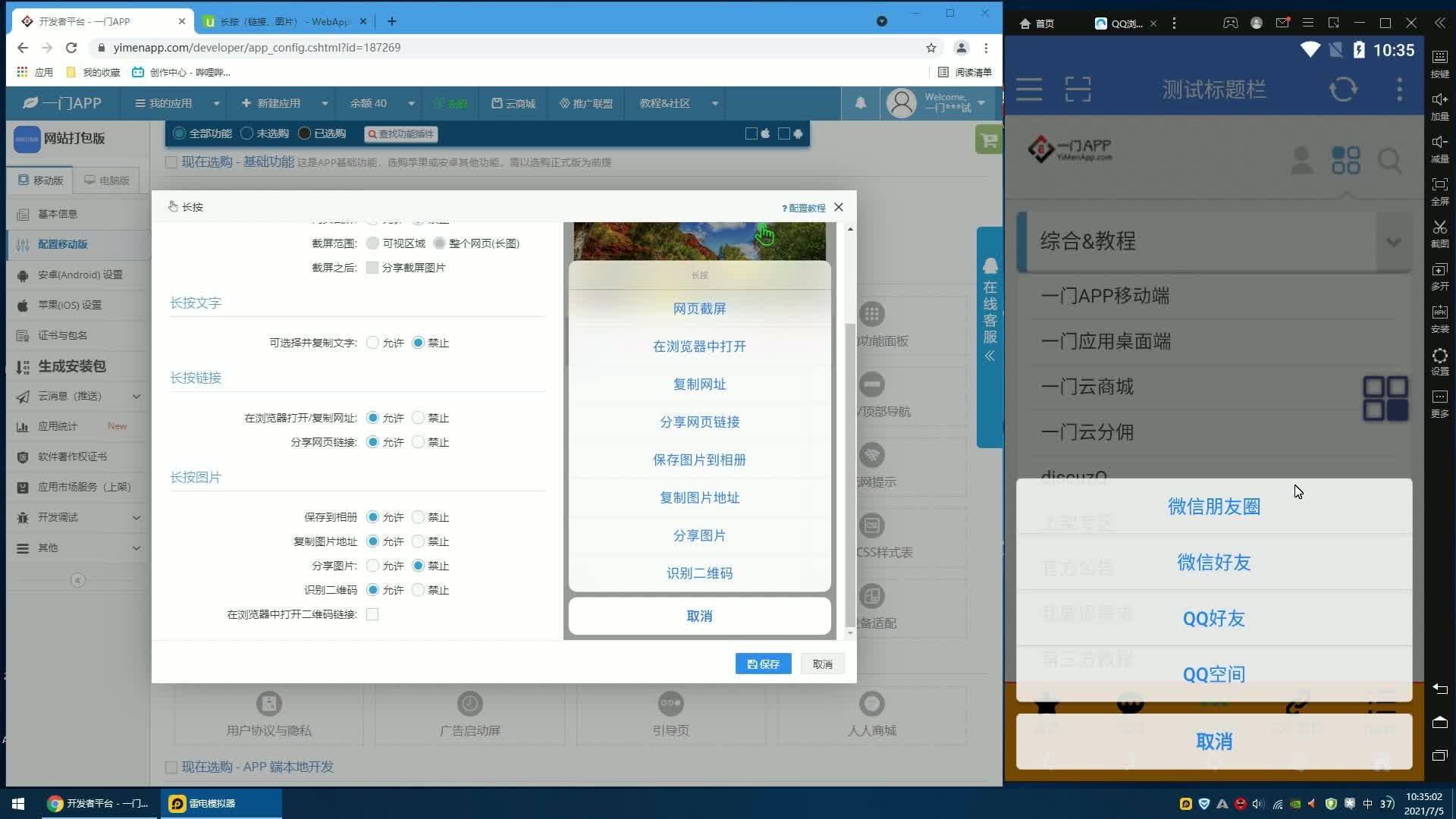Click the emulator fullscreen icon
Screen dimensions: 1456x819
click(1439, 185)
